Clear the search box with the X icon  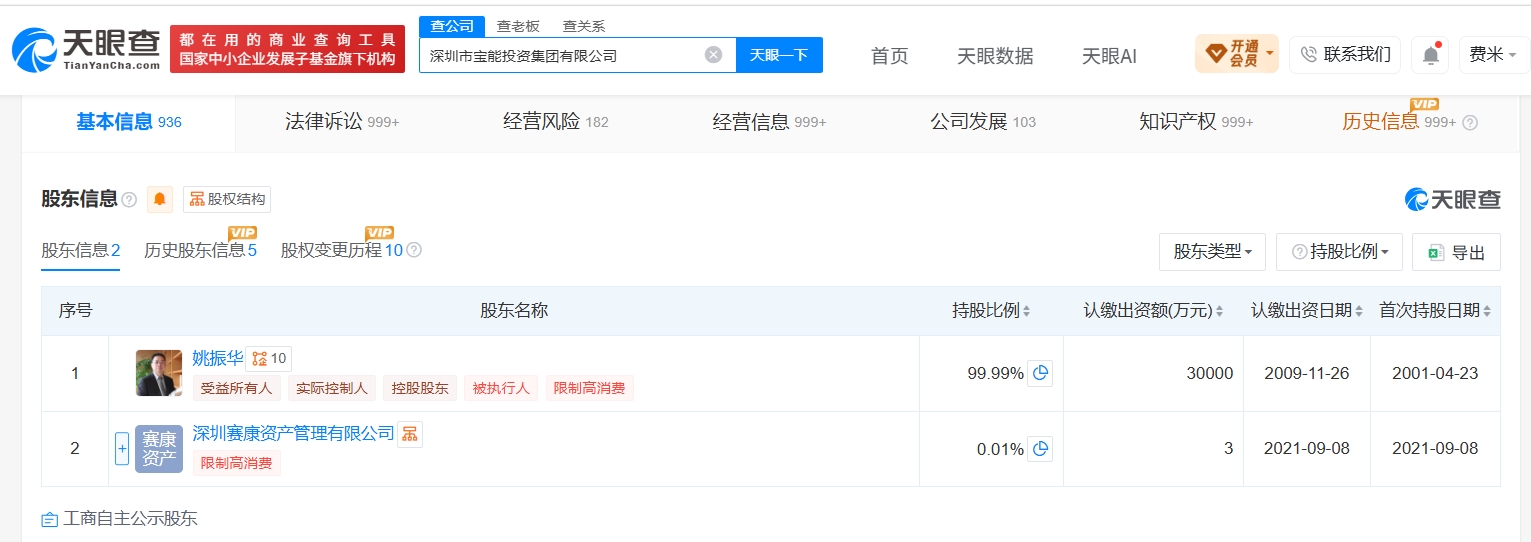point(713,55)
